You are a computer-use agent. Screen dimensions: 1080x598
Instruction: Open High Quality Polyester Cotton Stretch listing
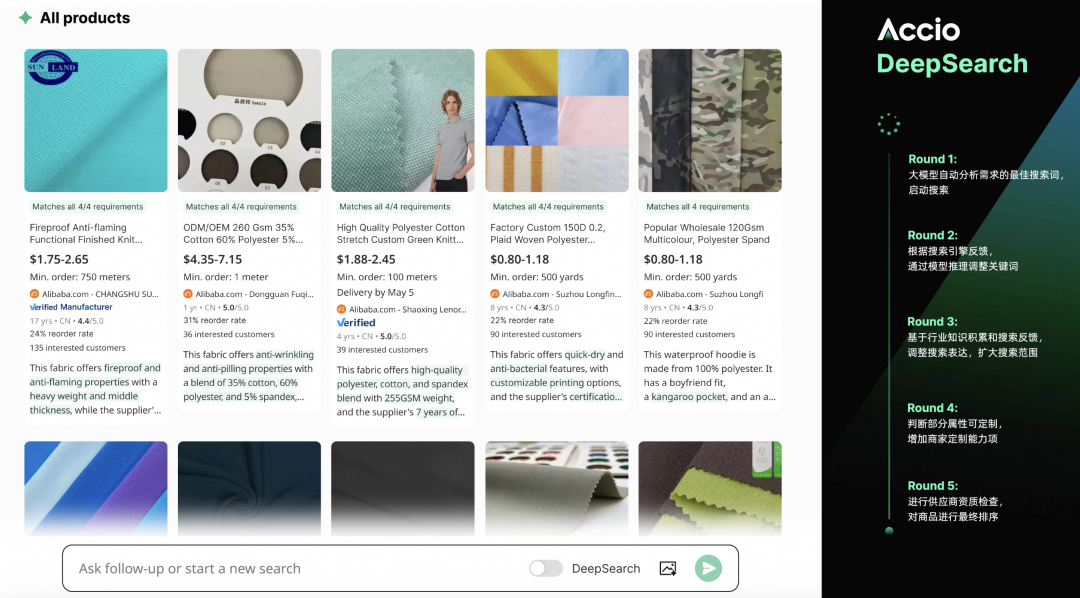[401, 234]
